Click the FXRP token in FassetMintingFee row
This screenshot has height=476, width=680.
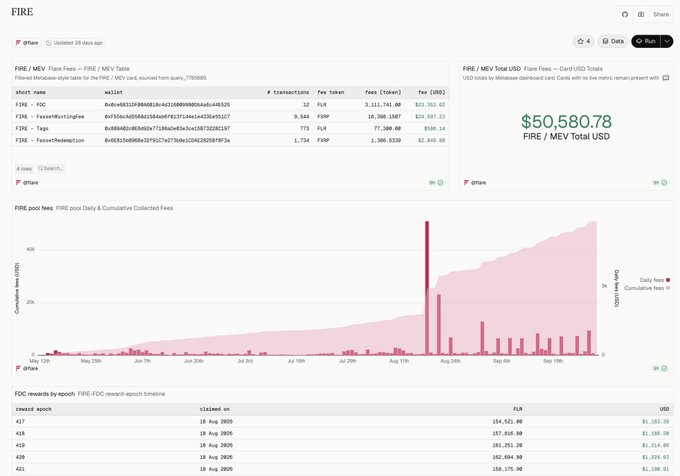pos(323,117)
